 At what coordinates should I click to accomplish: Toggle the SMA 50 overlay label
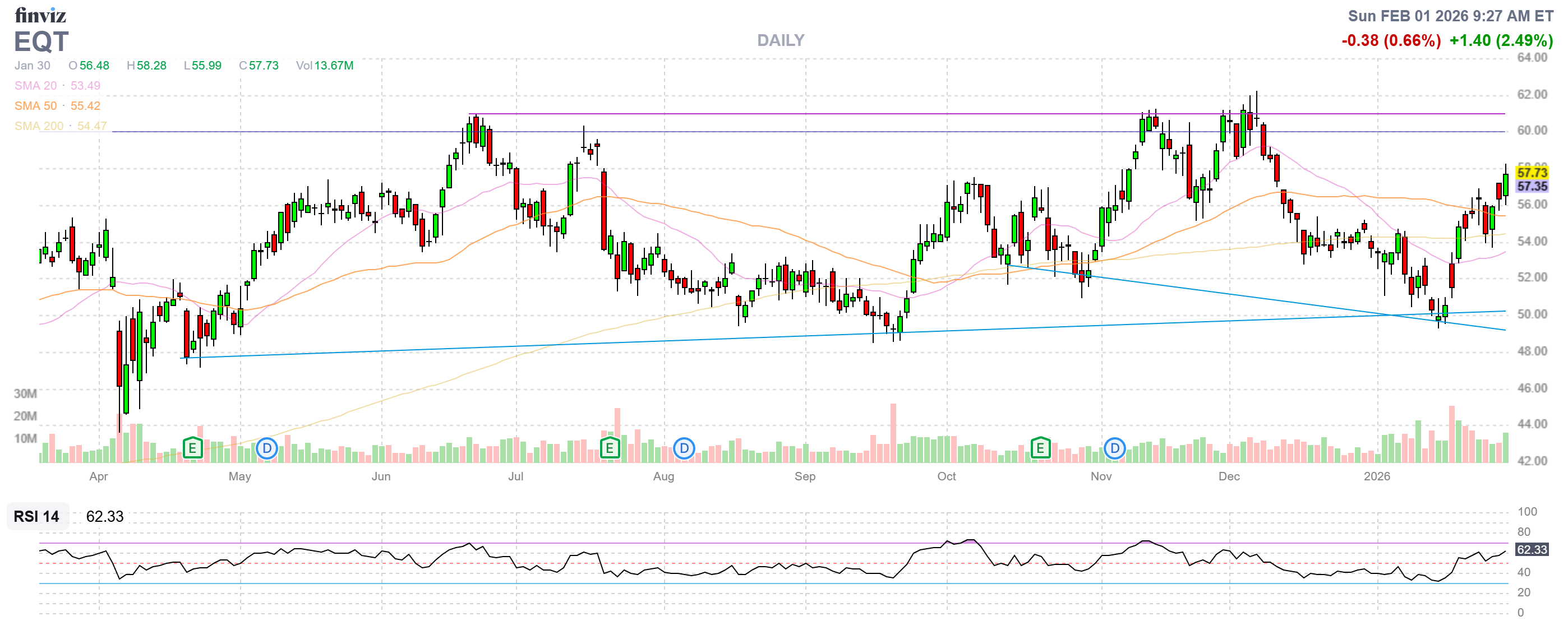point(35,106)
